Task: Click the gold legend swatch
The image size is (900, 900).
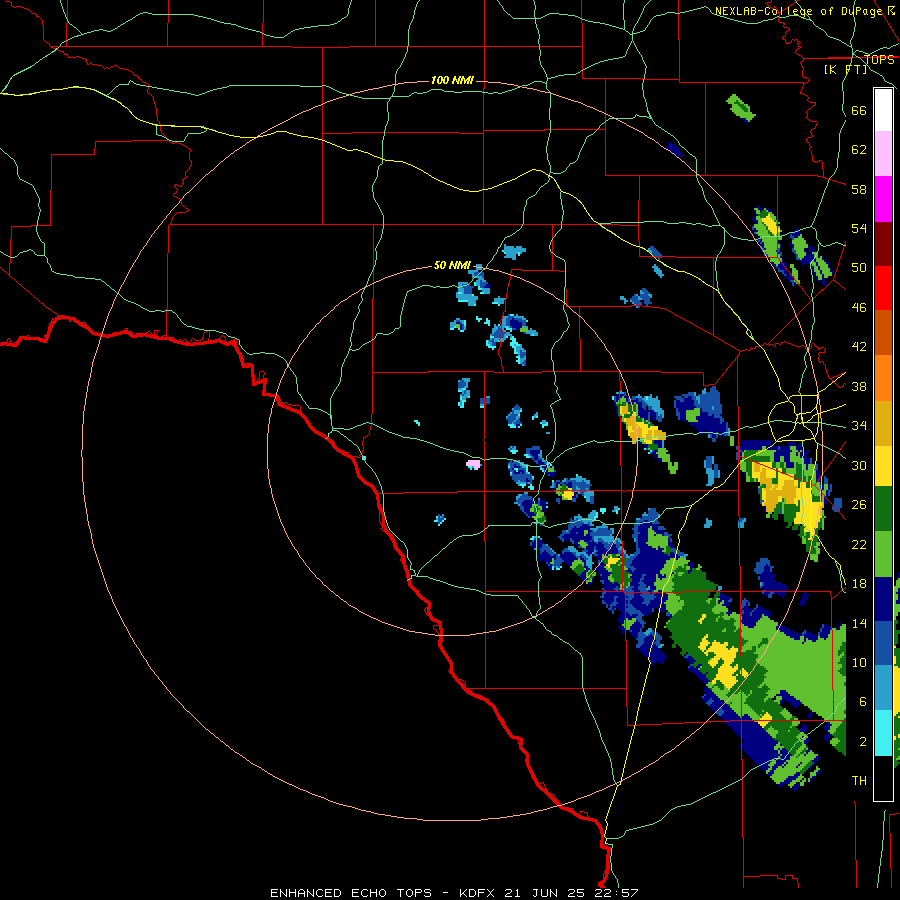Action: (883, 423)
